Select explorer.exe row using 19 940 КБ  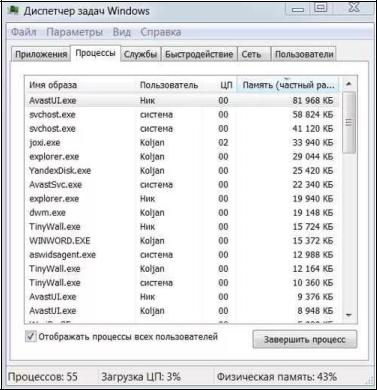coord(183,199)
